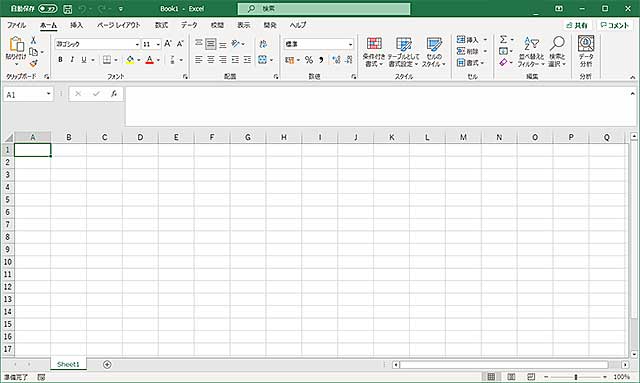Open the number format dropdown
Viewport: 640px width, 383px height.
coord(350,44)
